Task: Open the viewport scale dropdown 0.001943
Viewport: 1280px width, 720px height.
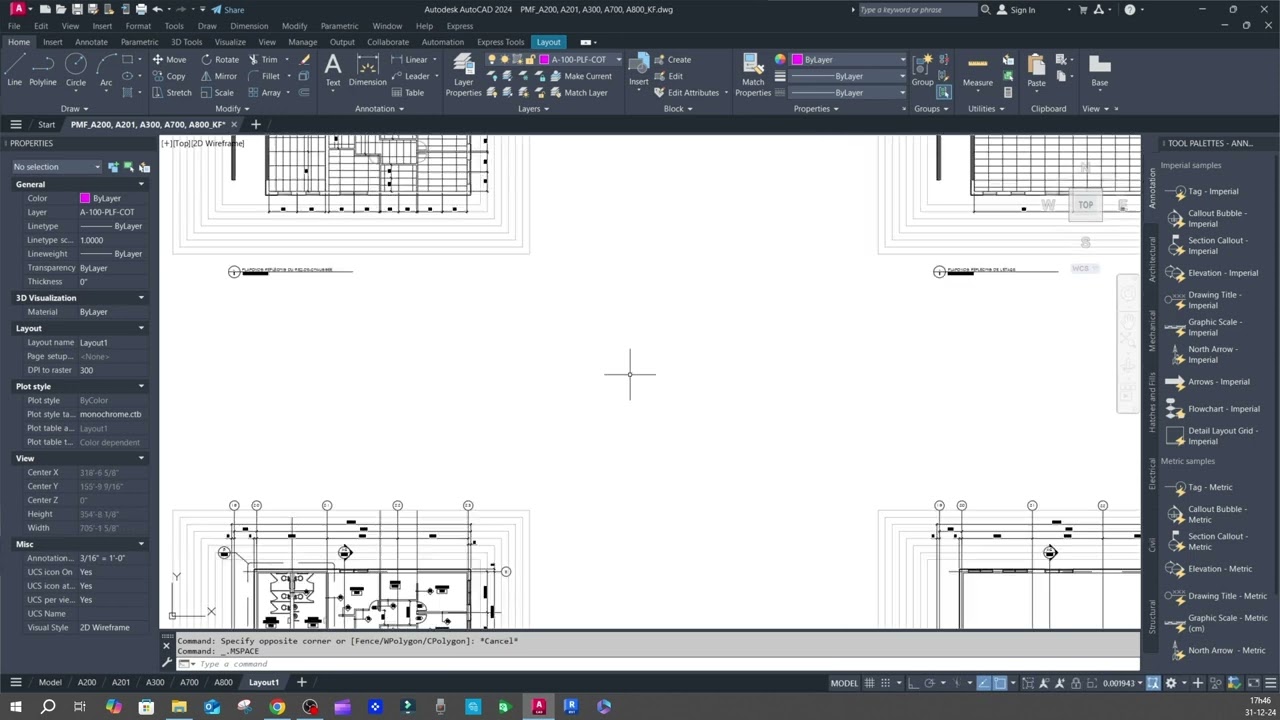Action: 1123,683
